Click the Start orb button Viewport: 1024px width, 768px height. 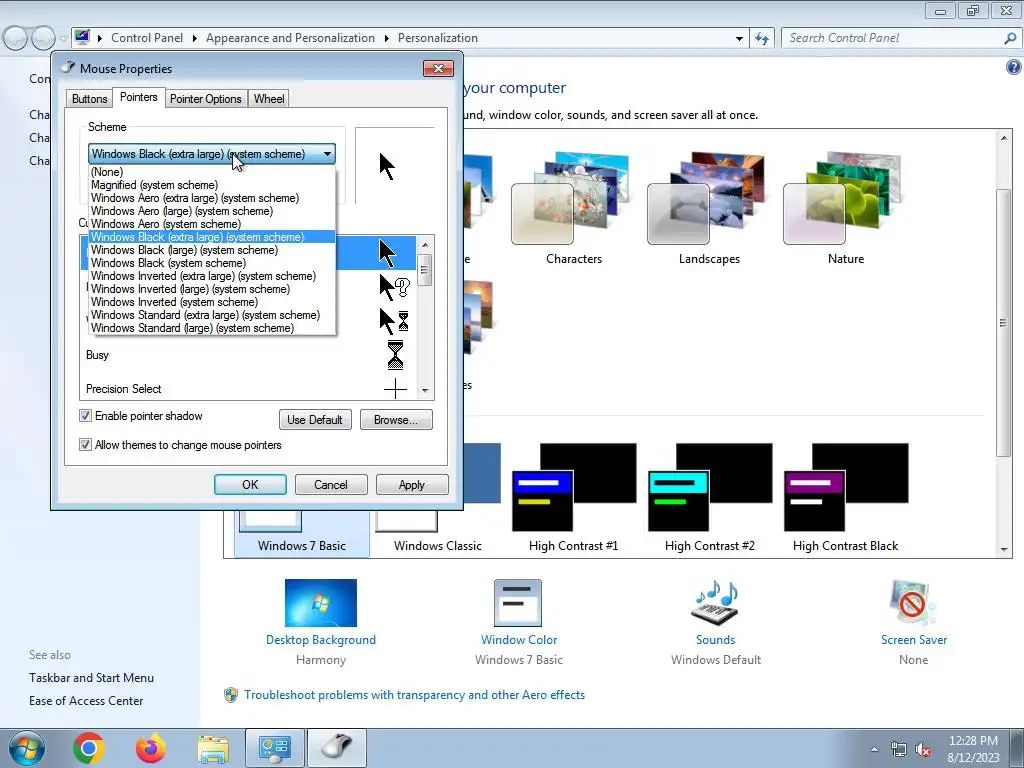27,748
